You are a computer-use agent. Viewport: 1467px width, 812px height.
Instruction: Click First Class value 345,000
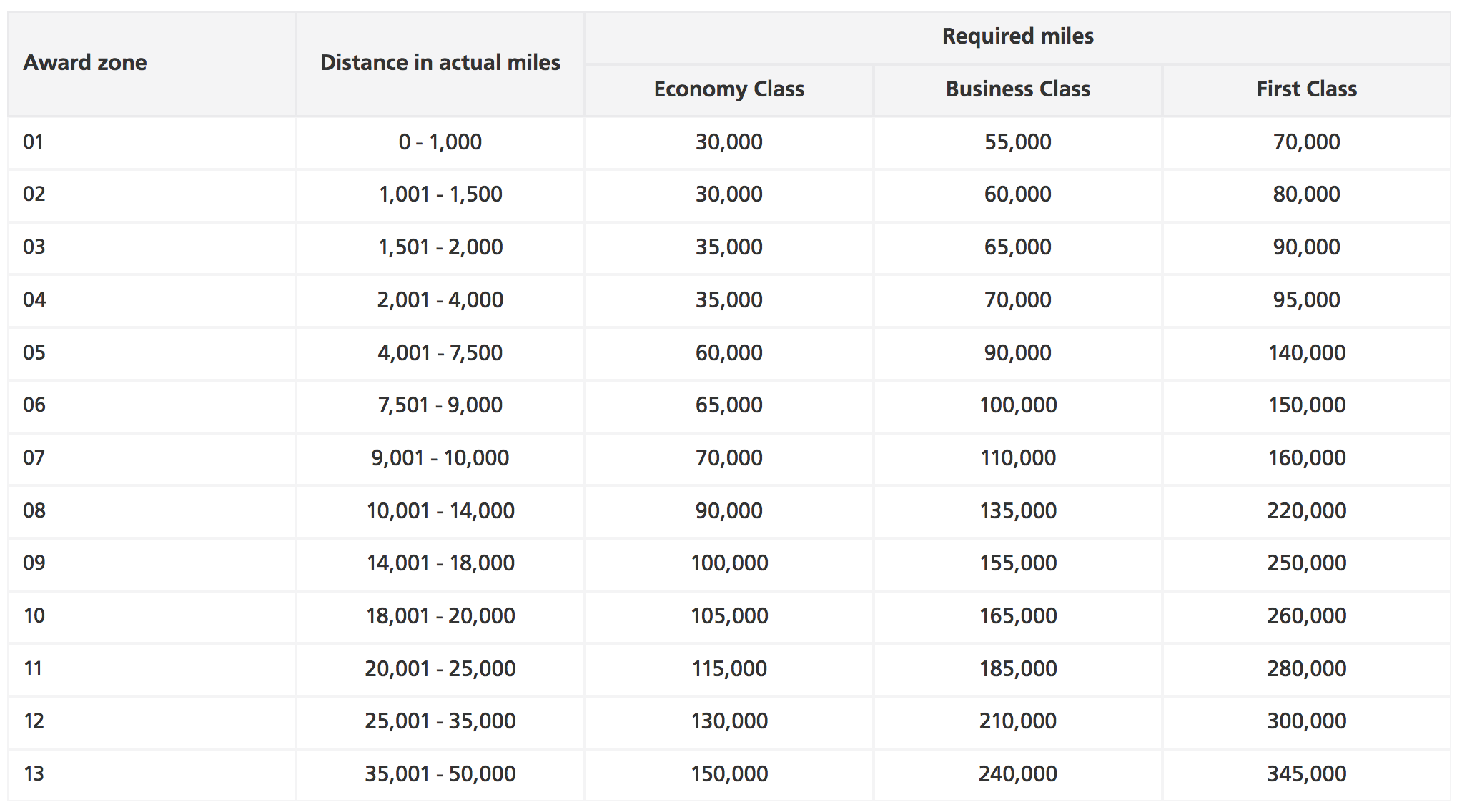tap(1306, 773)
